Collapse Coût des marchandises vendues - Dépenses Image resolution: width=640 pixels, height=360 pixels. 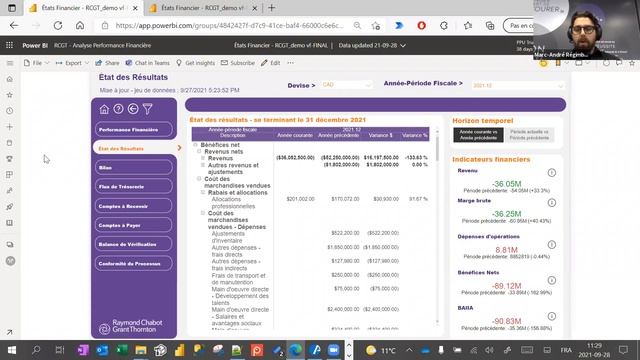pyautogui.click(x=203, y=213)
